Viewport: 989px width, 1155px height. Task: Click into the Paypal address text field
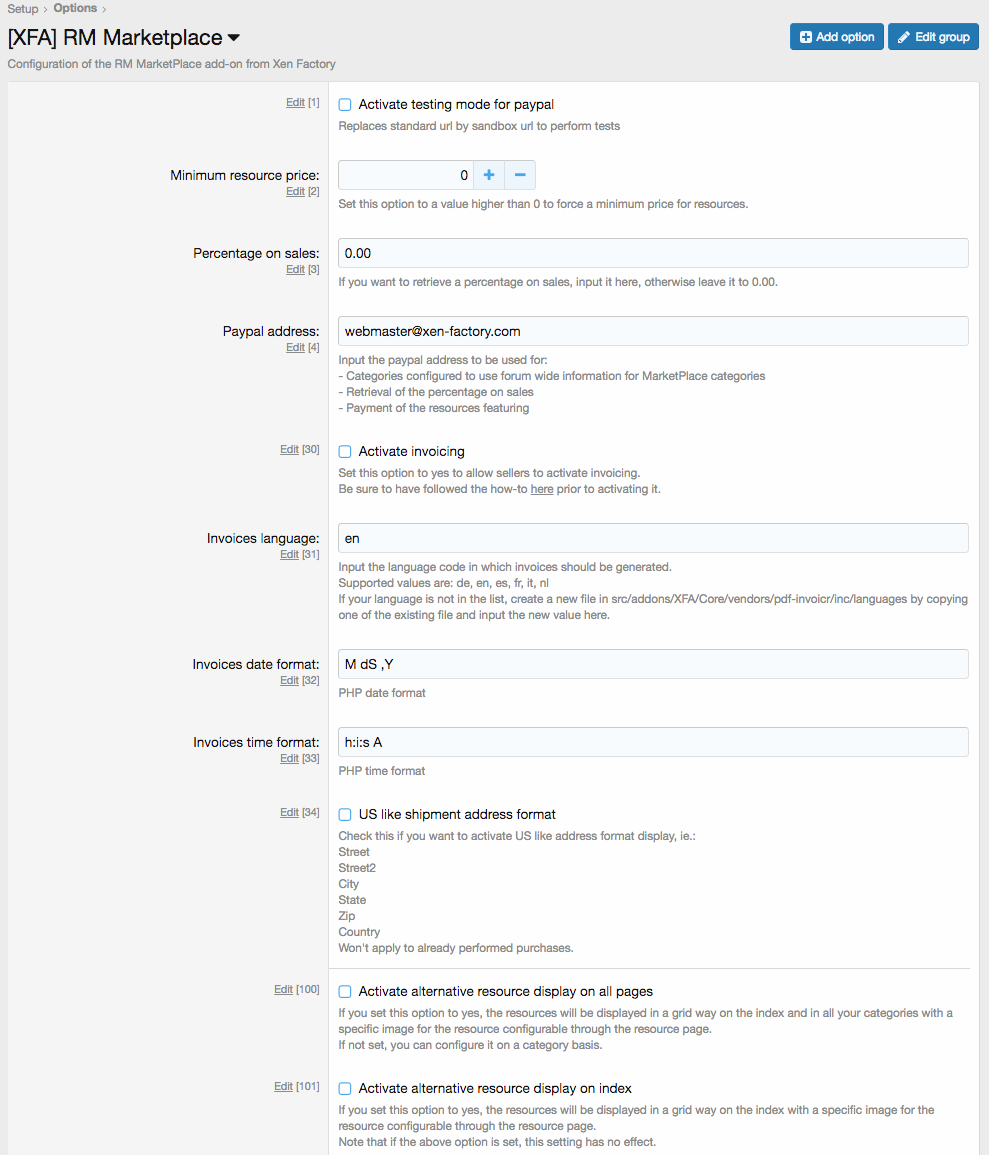pos(653,331)
